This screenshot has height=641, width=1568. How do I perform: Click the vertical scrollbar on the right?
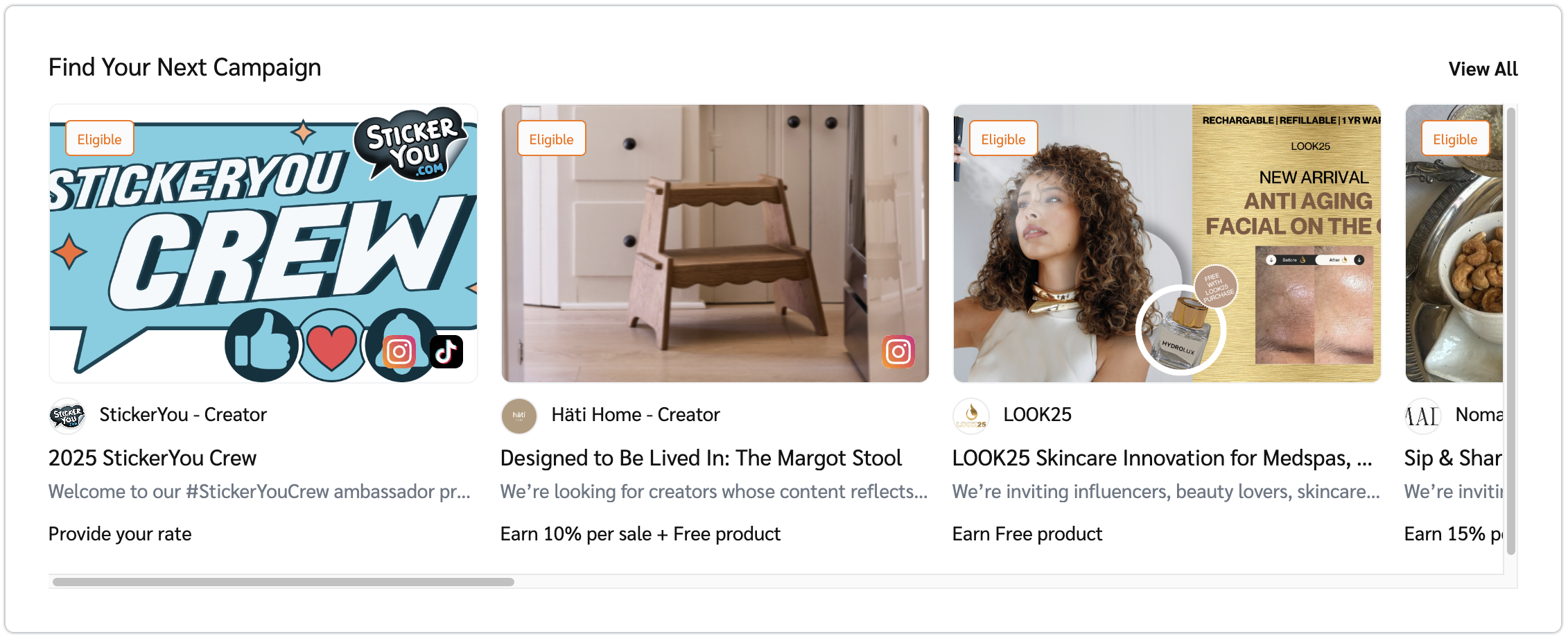(x=1511, y=330)
